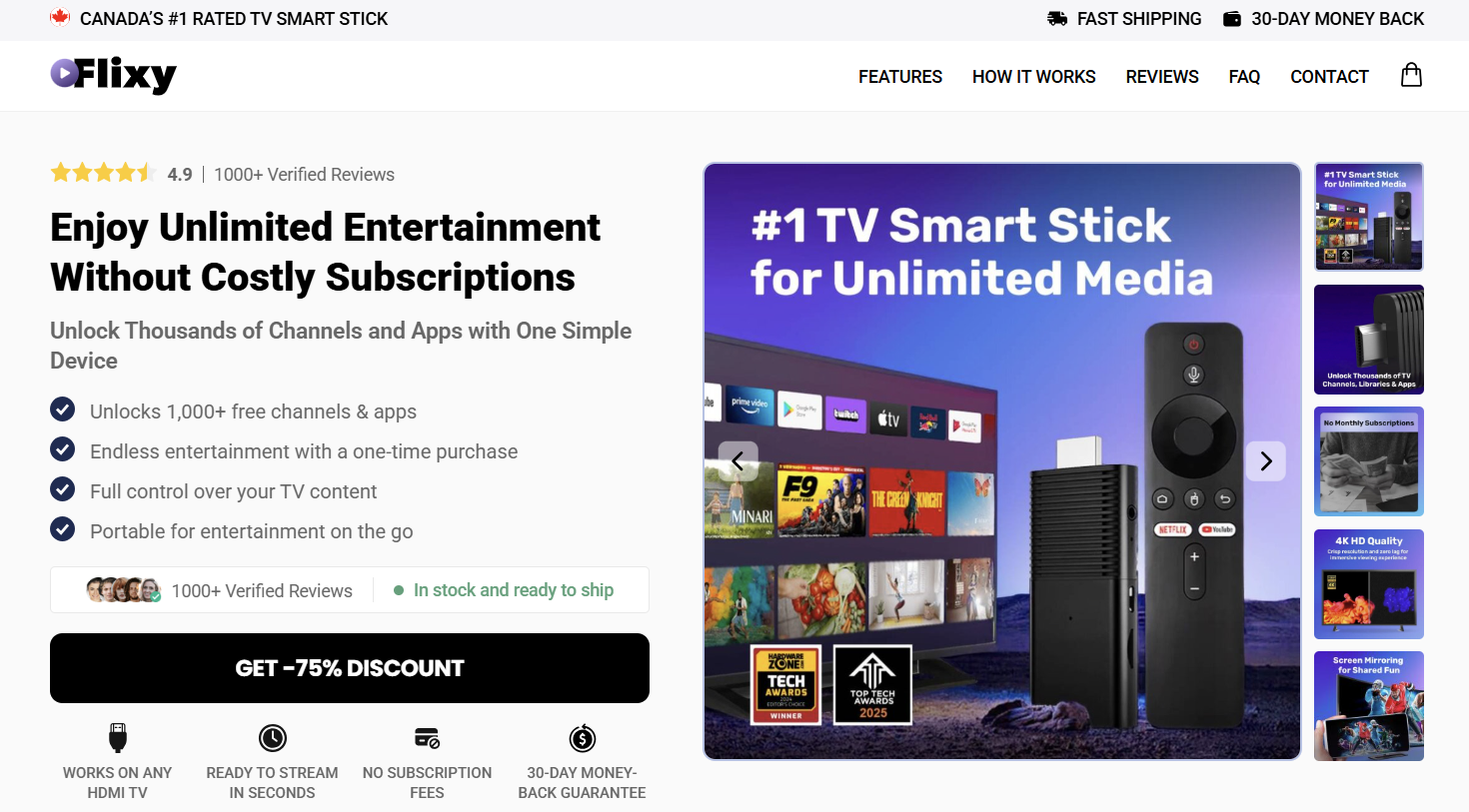Click the HDMI plug icon
The image size is (1469, 812).
pyautogui.click(x=118, y=738)
